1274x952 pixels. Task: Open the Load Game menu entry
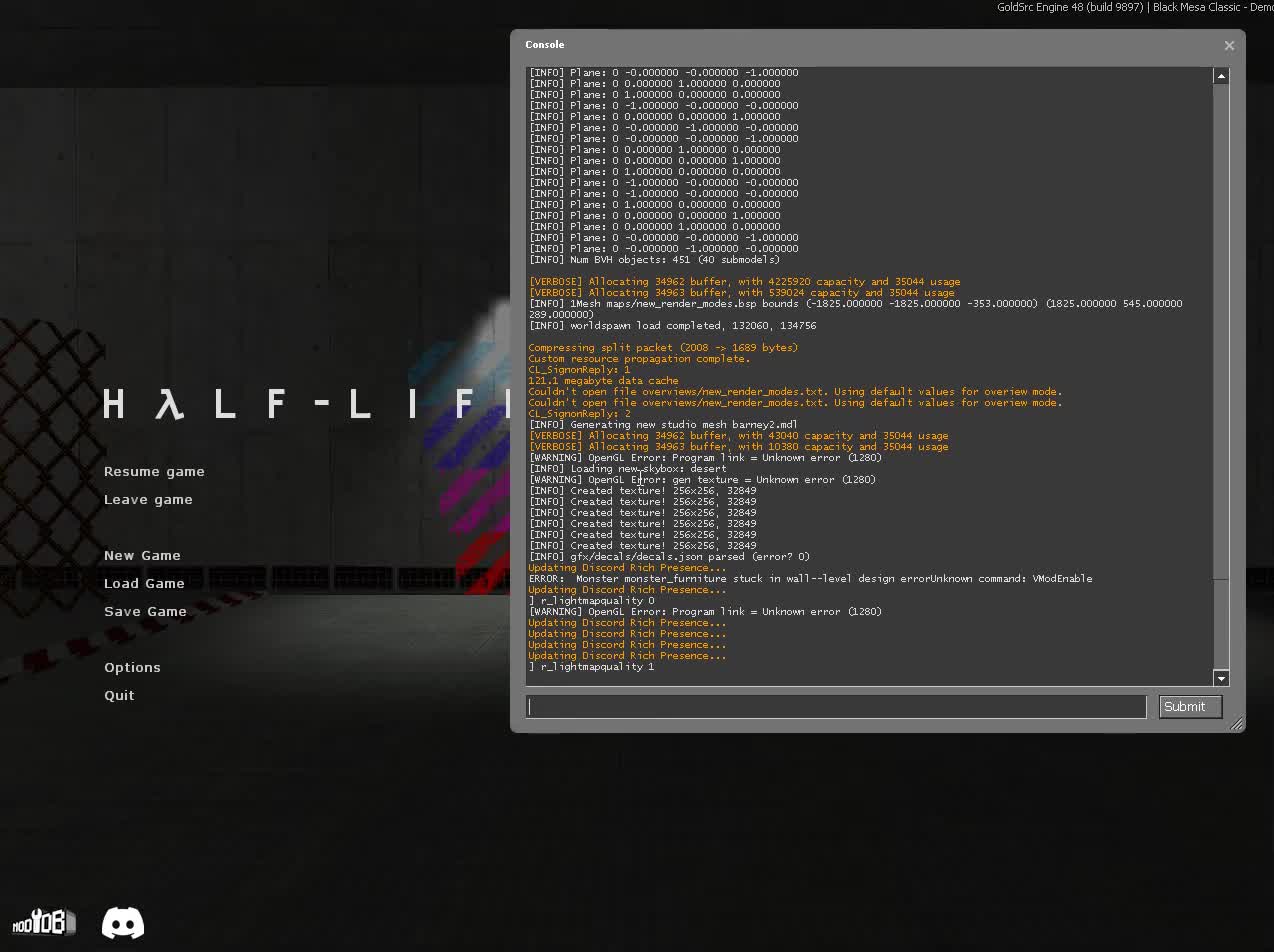click(x=144, y=584)
